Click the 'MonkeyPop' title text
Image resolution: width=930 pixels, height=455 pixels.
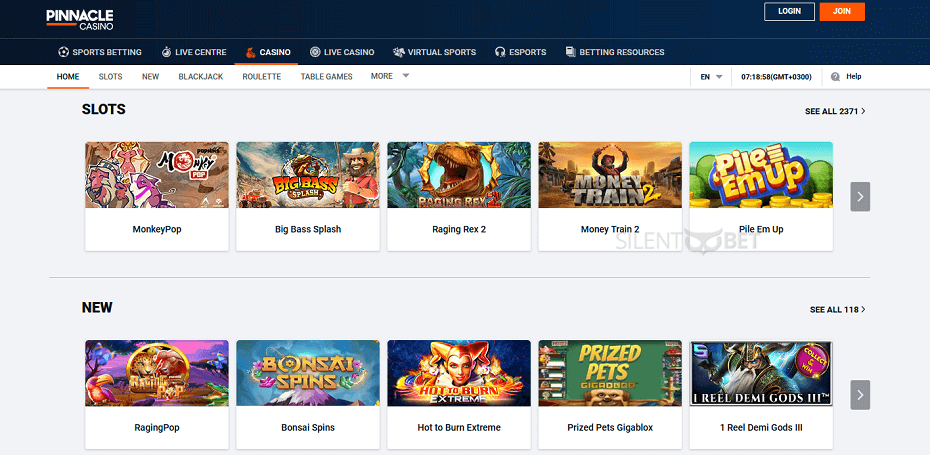pos(157,229)
